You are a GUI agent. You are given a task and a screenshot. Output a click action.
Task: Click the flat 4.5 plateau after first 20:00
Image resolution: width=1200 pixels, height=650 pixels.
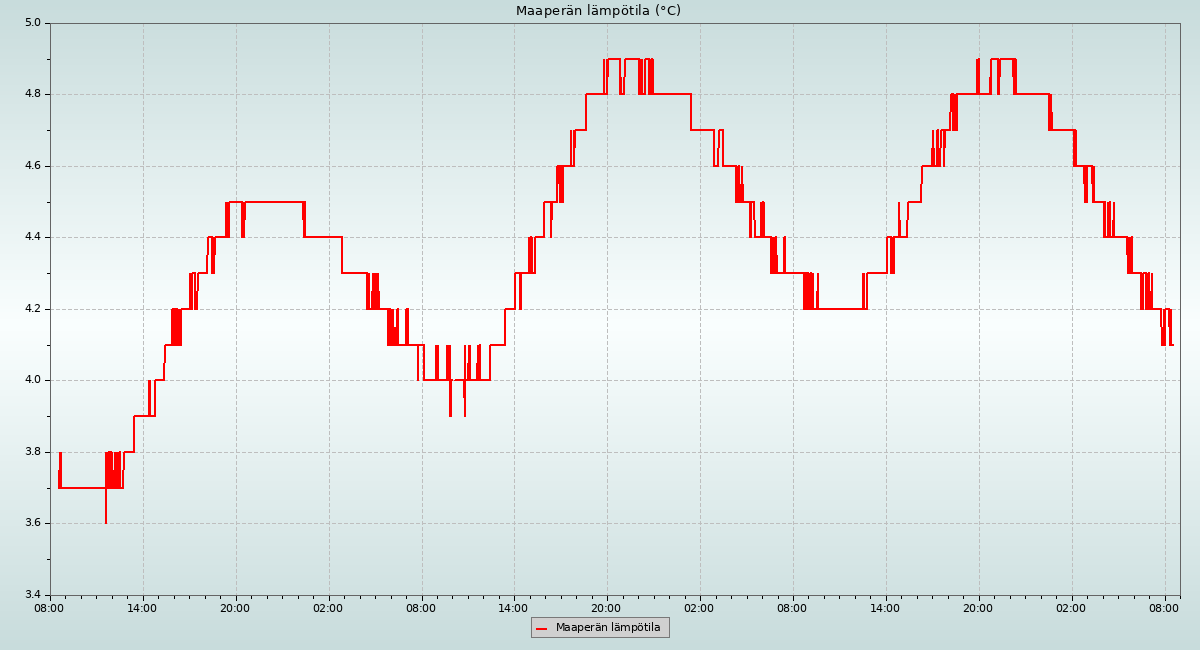pos(275,202)
